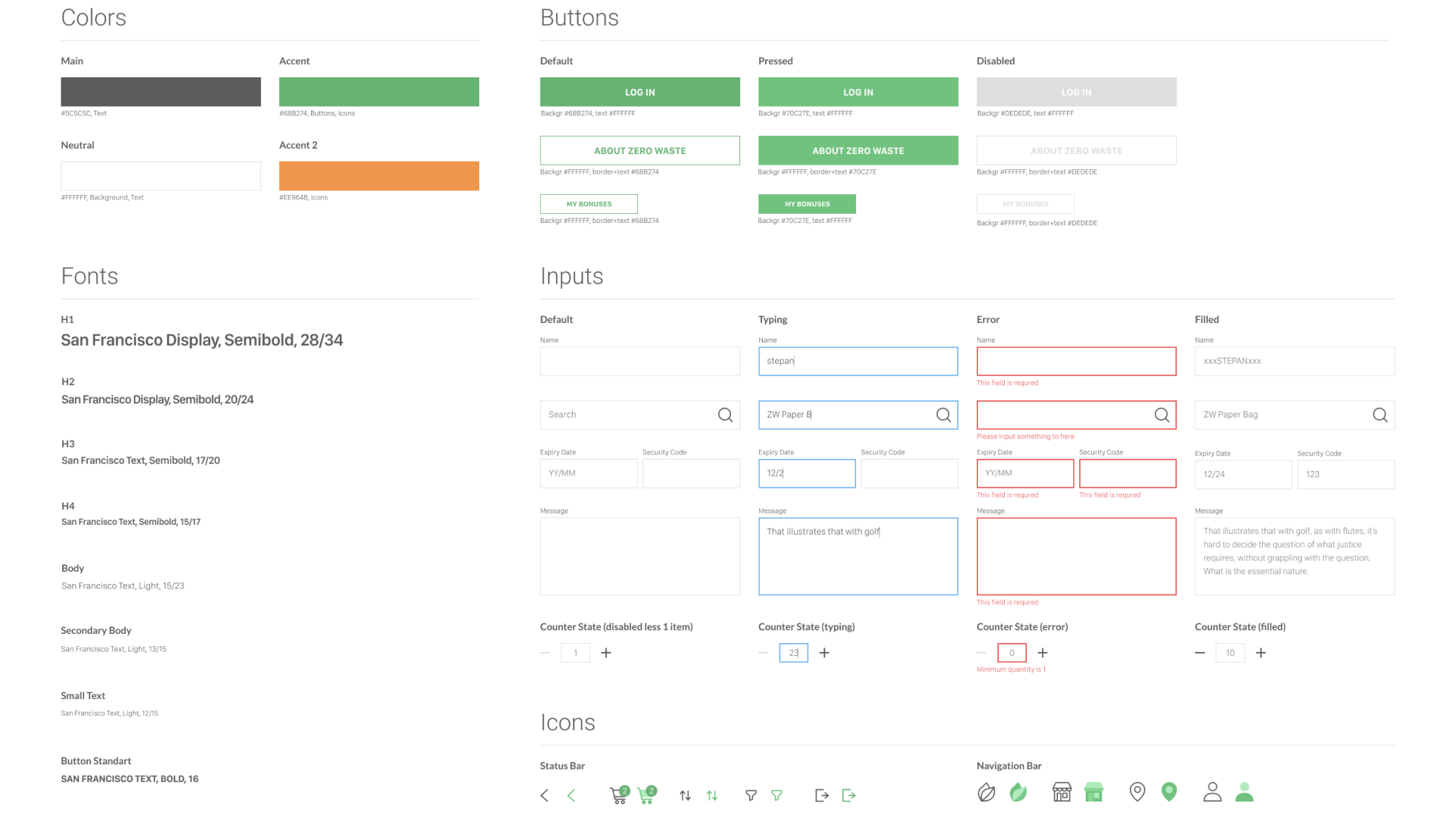The image size is (1456, 819).
Task: Click the default green LOG IN button
Action: point(640,92)
